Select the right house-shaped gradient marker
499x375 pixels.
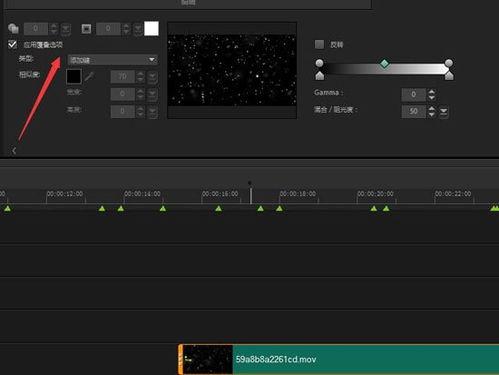click(449, 76)
